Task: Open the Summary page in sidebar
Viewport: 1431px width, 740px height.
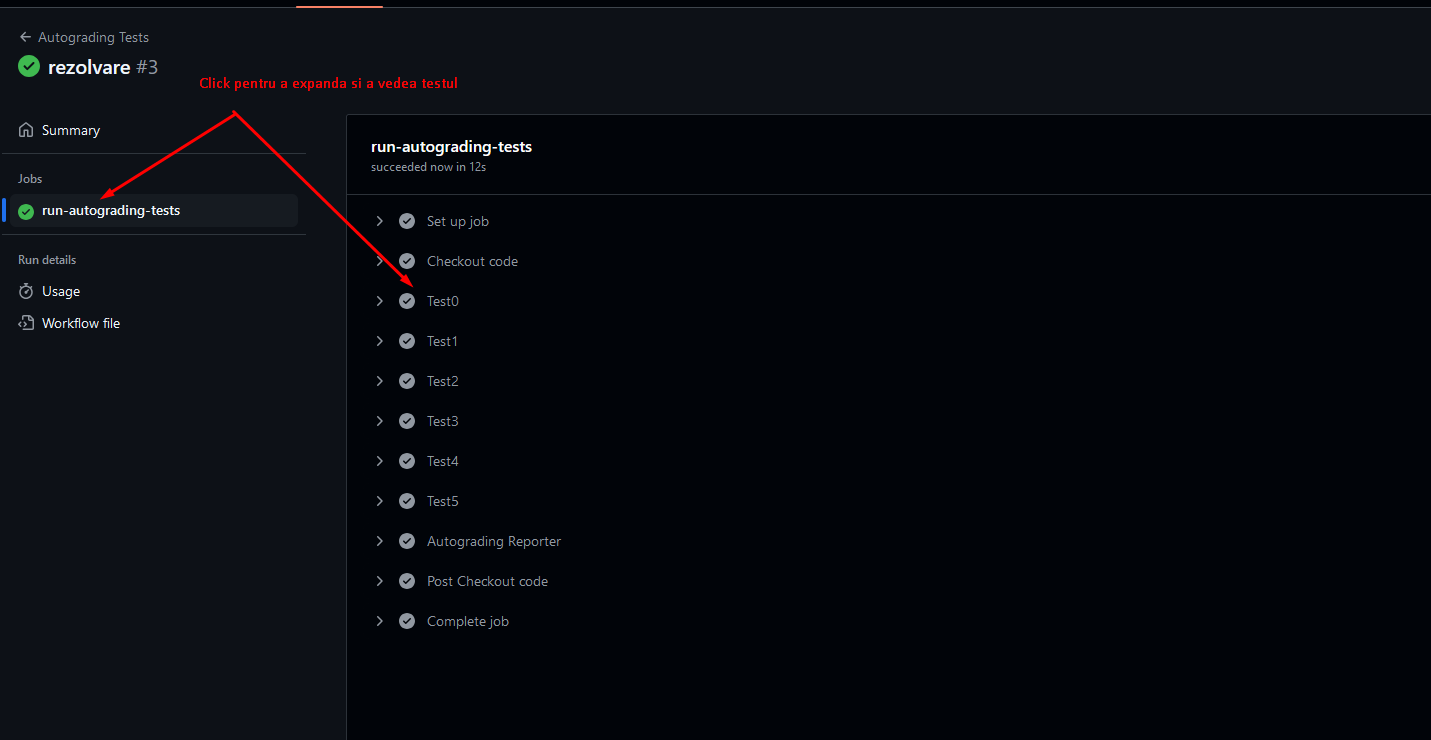Action: [x=71, y=131]
